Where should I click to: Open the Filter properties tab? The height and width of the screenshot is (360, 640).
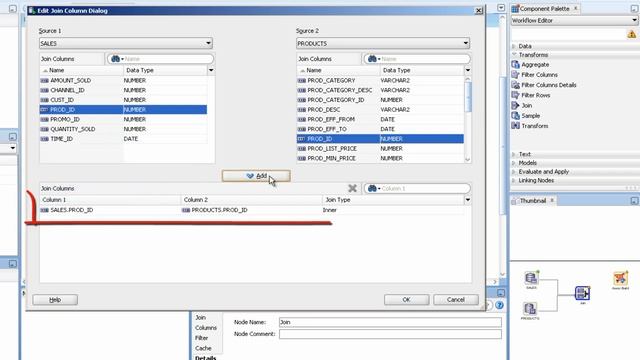click(x=202, y=338)
